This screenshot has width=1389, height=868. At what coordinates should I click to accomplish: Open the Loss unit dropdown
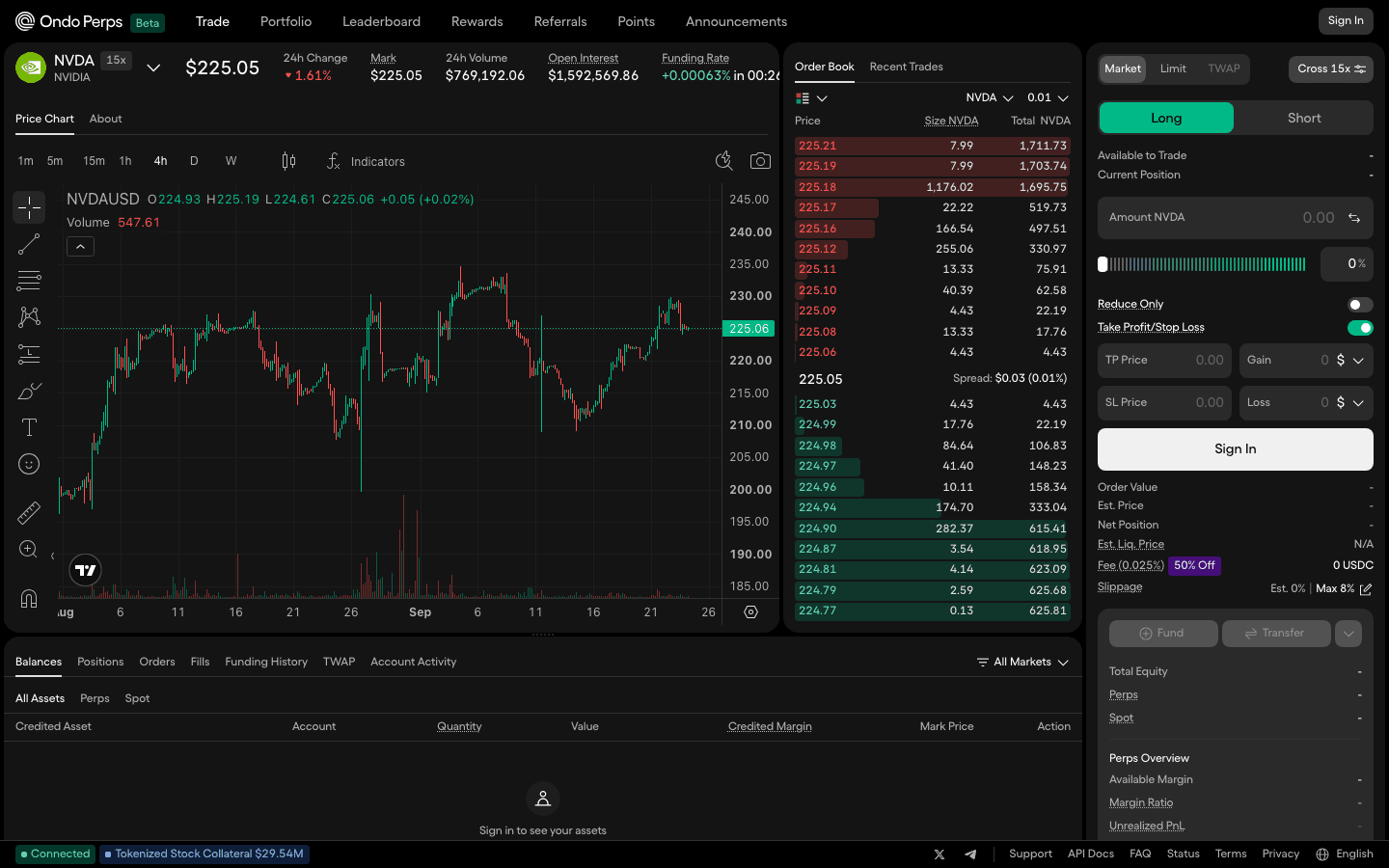[x=1349, y=402]
